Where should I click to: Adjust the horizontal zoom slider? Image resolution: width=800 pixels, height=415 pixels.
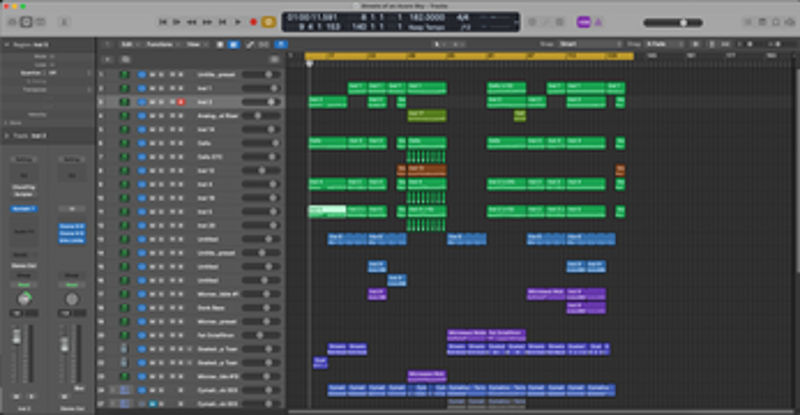[777, 44]
